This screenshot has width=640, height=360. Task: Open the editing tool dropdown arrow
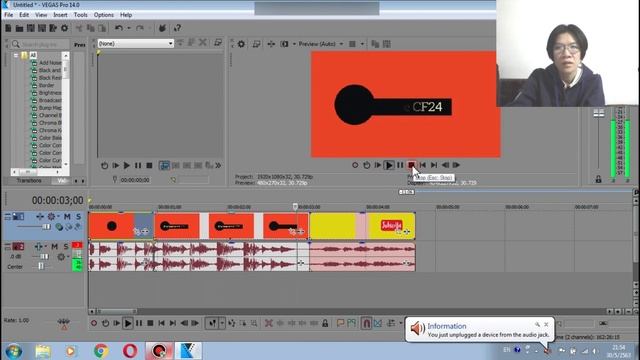click(x=222, y=323)
